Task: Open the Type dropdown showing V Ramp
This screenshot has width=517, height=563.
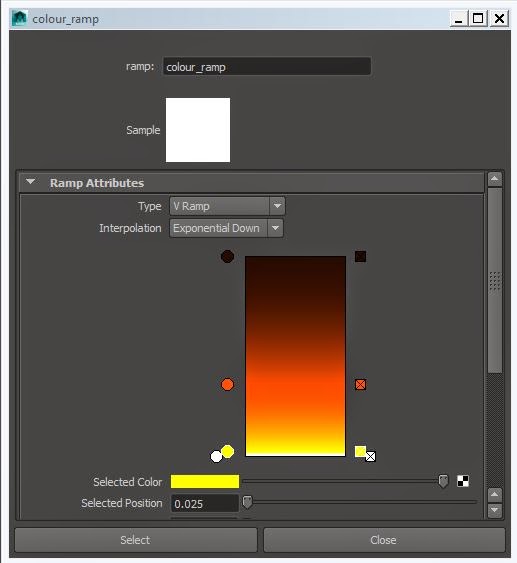Action: pyautogui.click(x=227, y=206)
